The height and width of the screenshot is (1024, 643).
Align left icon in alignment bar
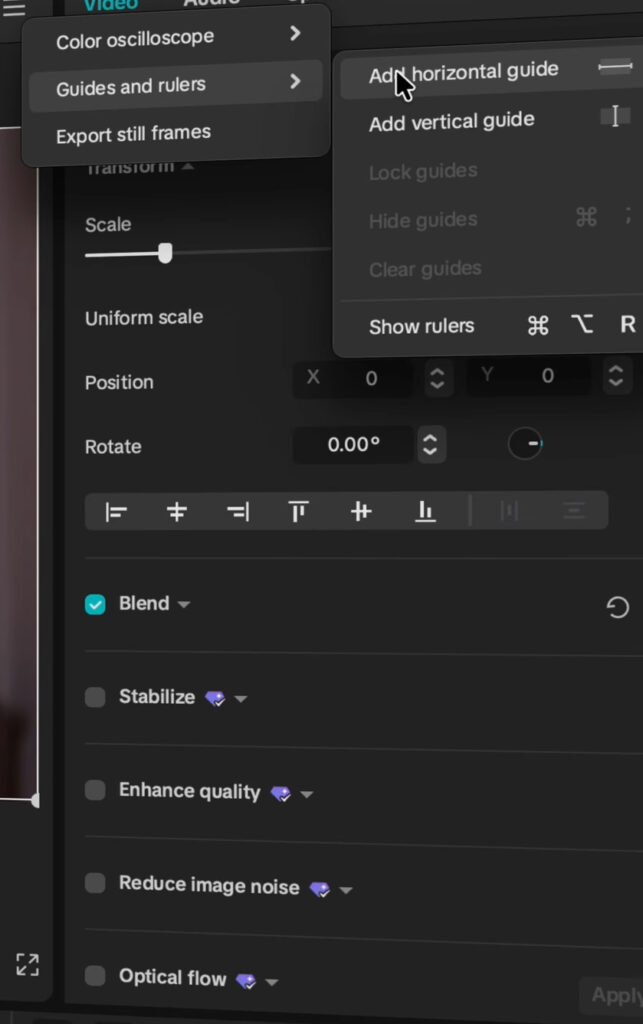click(x=116, y=512)
